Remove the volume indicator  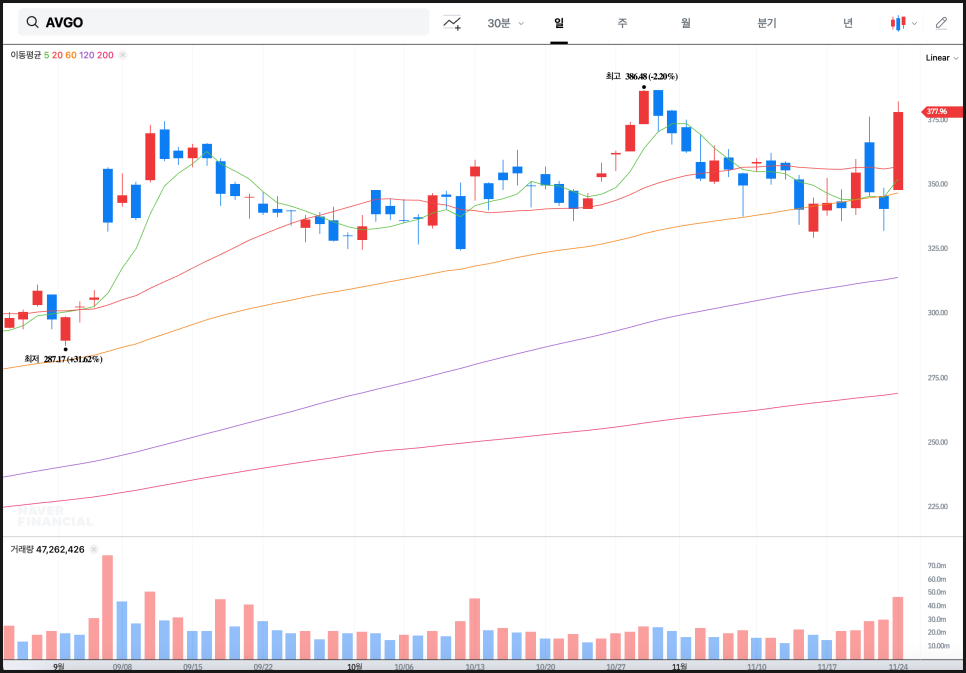click(93, 549)
